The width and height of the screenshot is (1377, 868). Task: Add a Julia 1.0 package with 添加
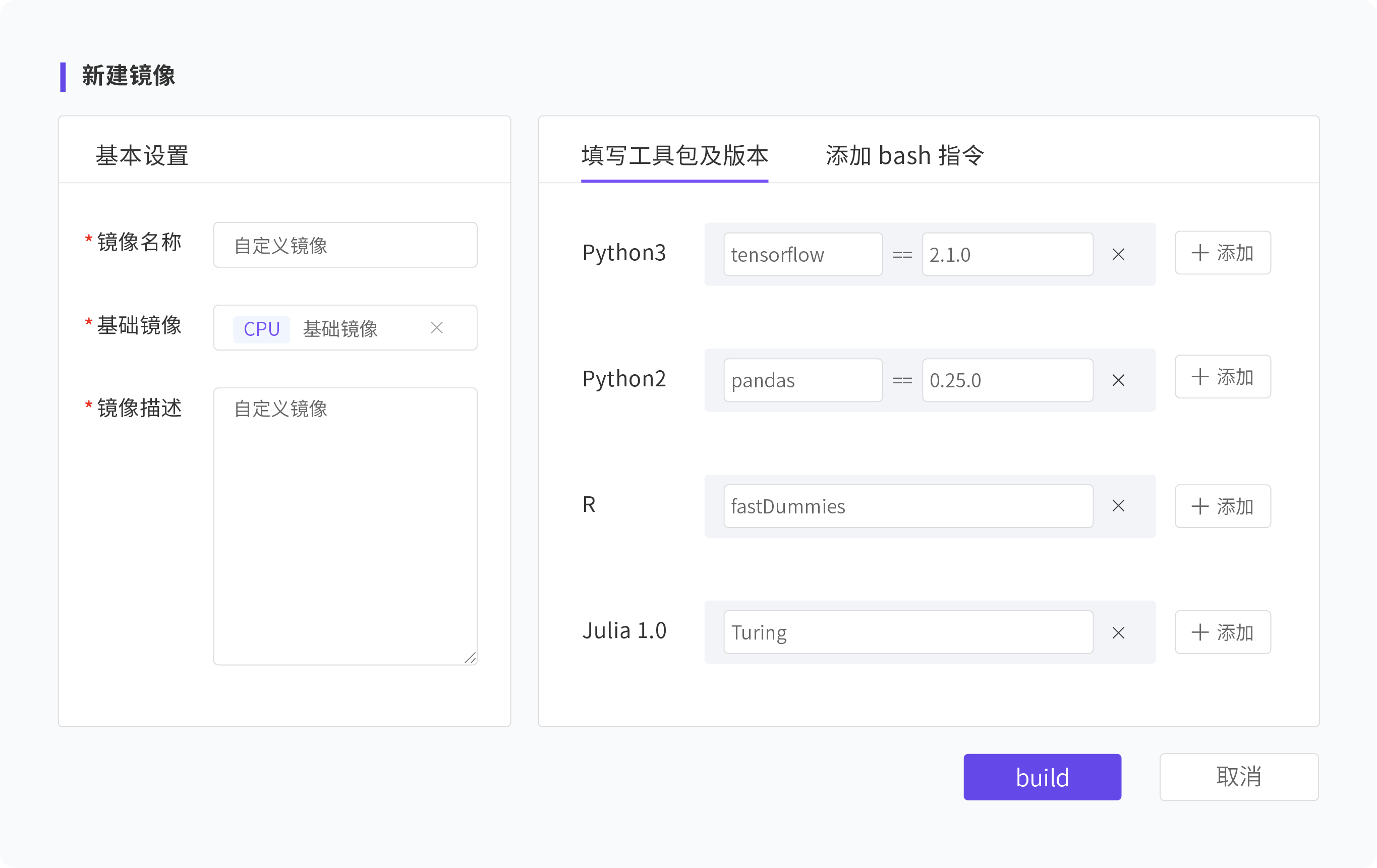pyautogui.click(x=1223, y=632)
